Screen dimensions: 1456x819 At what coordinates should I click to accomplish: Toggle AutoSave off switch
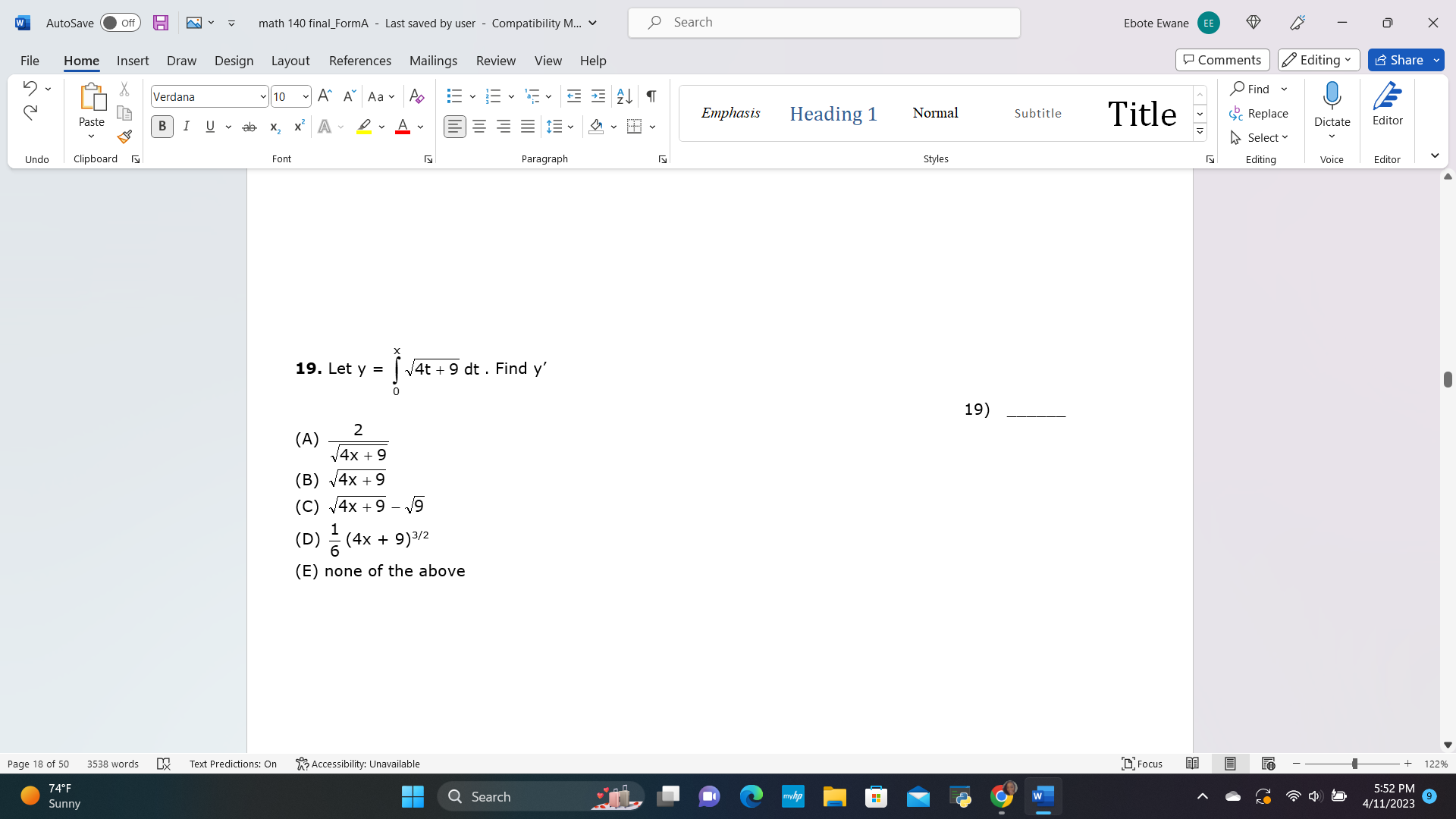(120, 23)
